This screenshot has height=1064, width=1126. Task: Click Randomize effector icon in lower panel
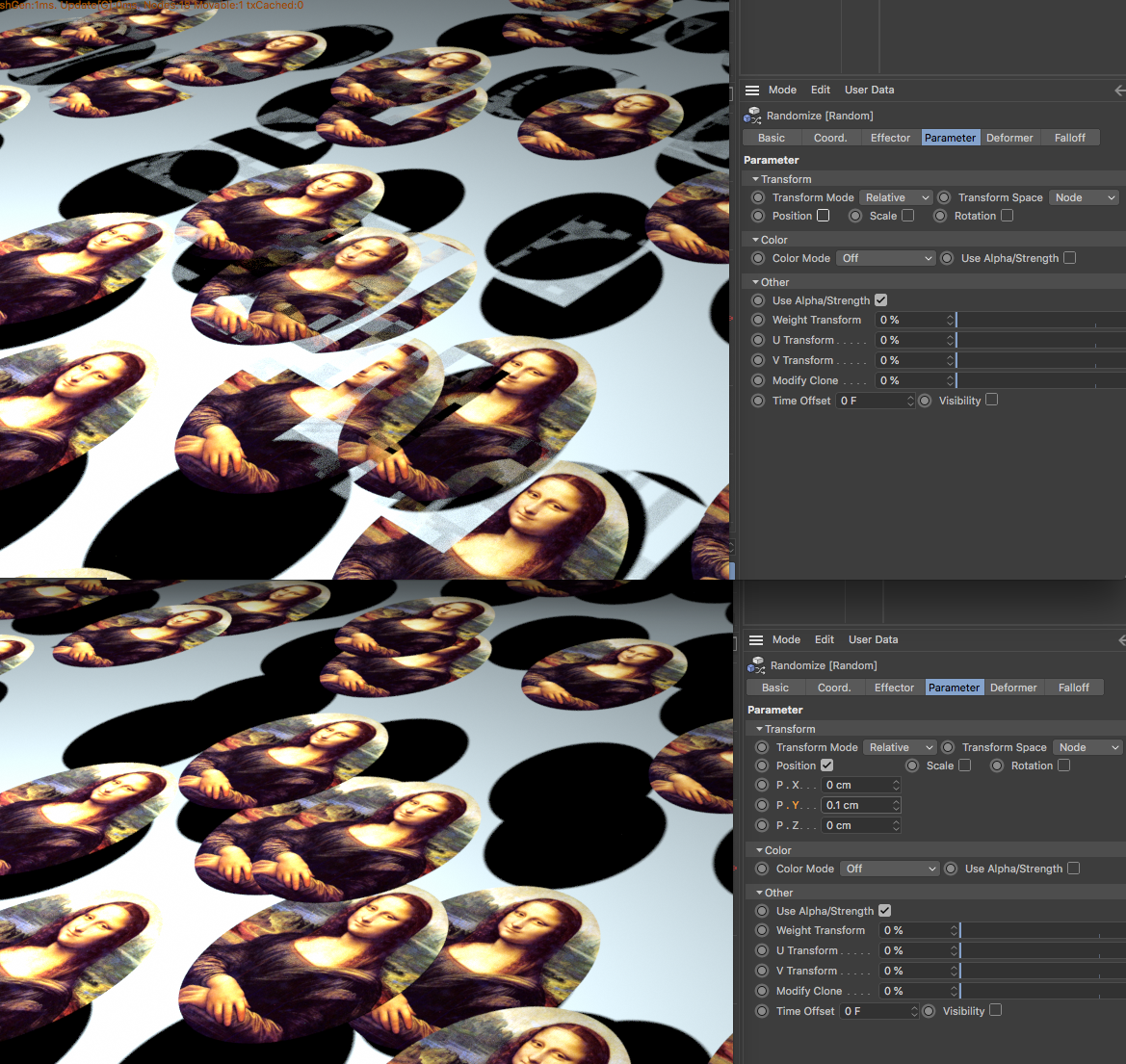(x=756, y=665)
